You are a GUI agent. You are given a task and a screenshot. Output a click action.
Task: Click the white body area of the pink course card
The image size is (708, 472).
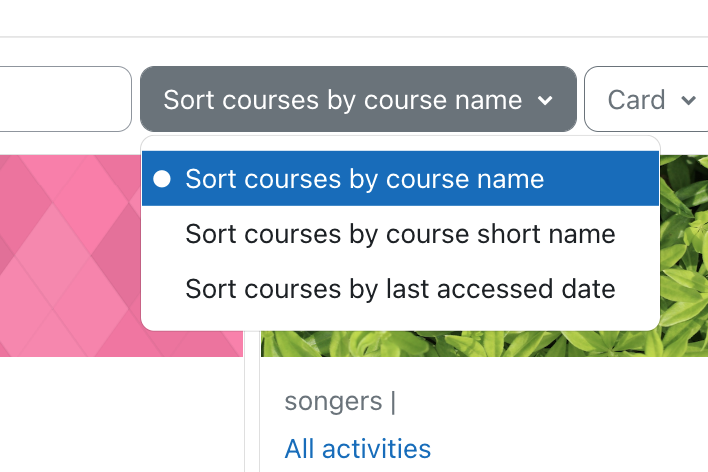(x=121, y=414)
